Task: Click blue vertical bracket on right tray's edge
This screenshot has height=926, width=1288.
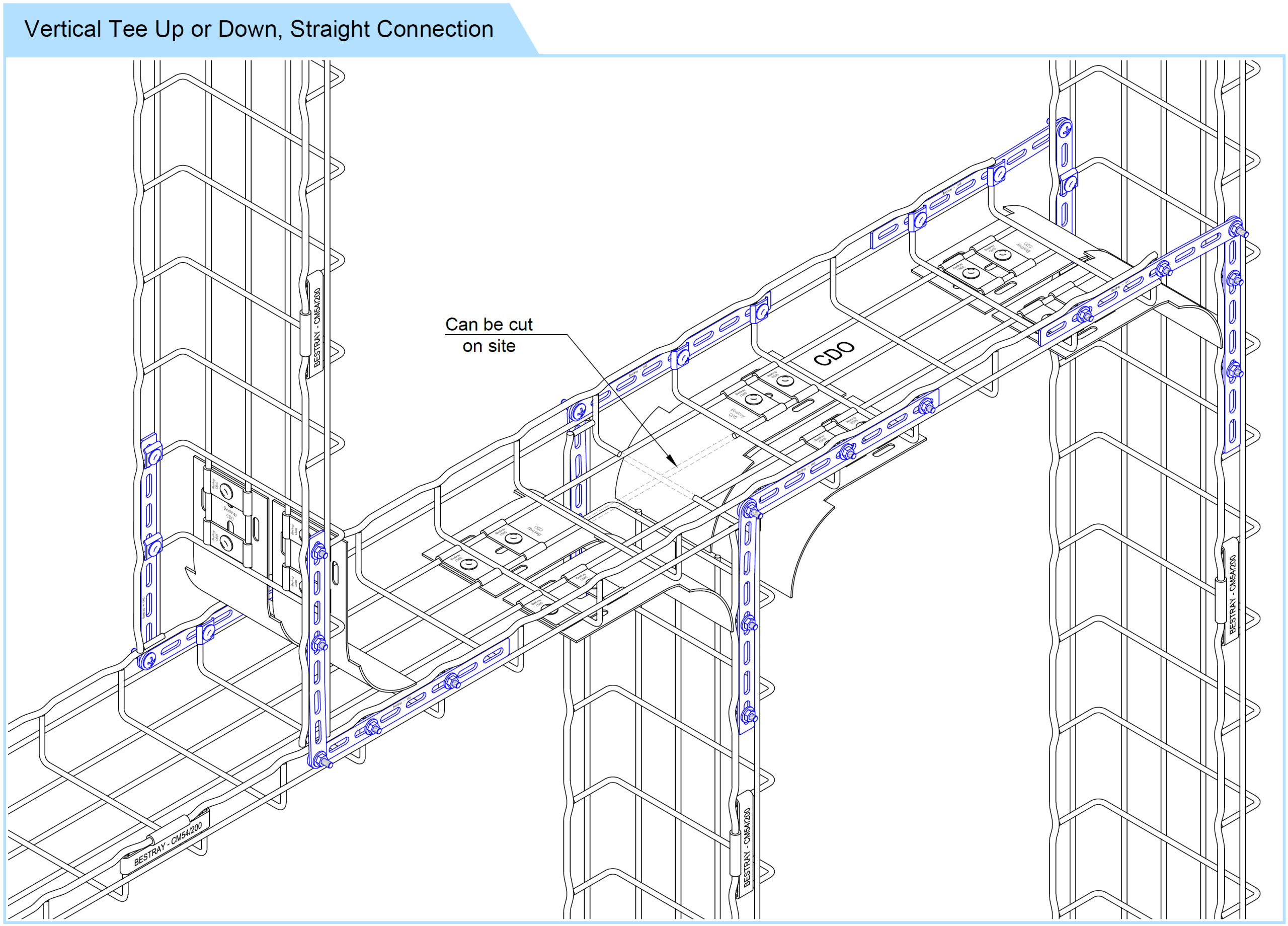Action: (x=1233, y=341)
